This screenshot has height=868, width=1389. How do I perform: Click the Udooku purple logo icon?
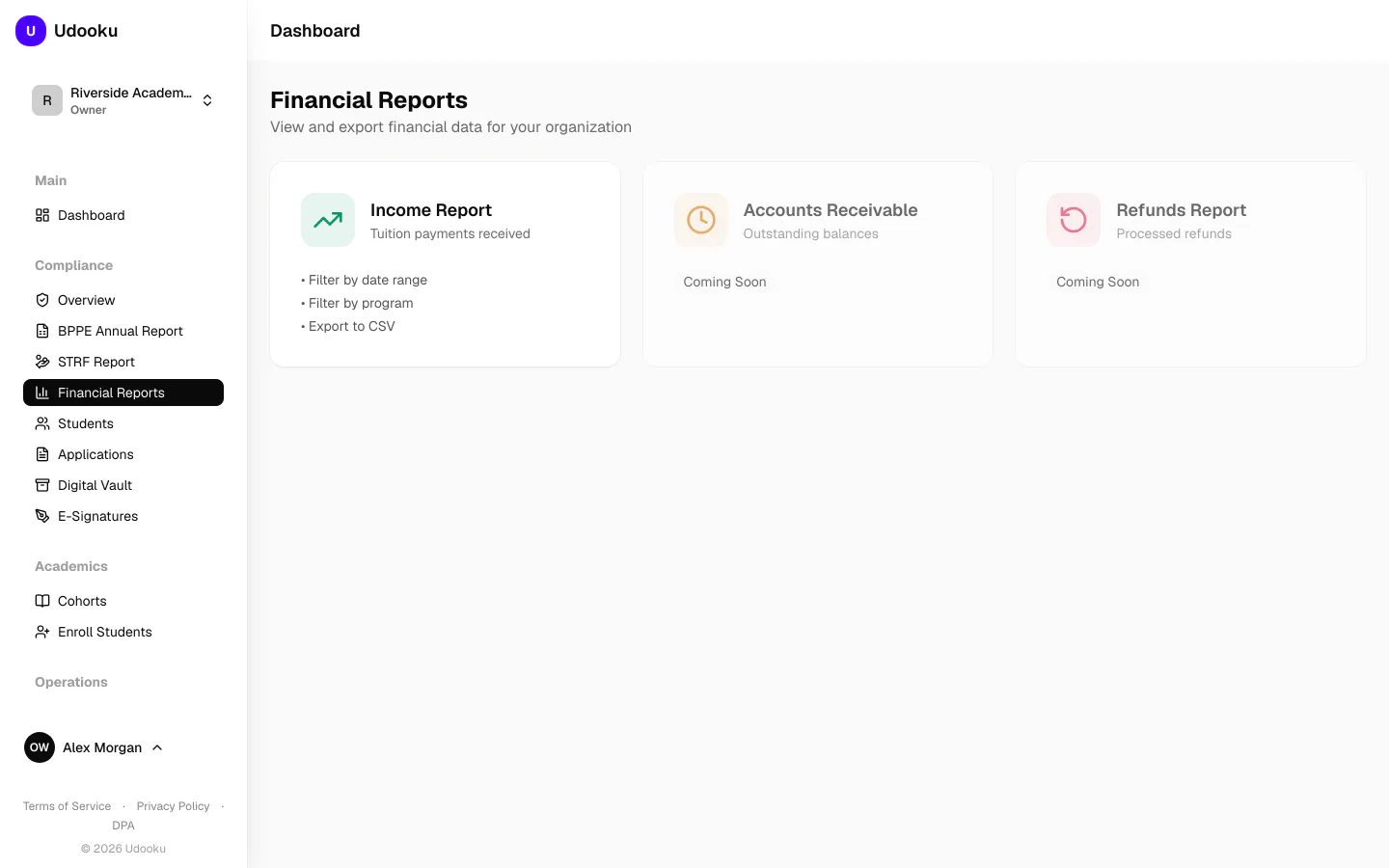(x=31, y=31)
